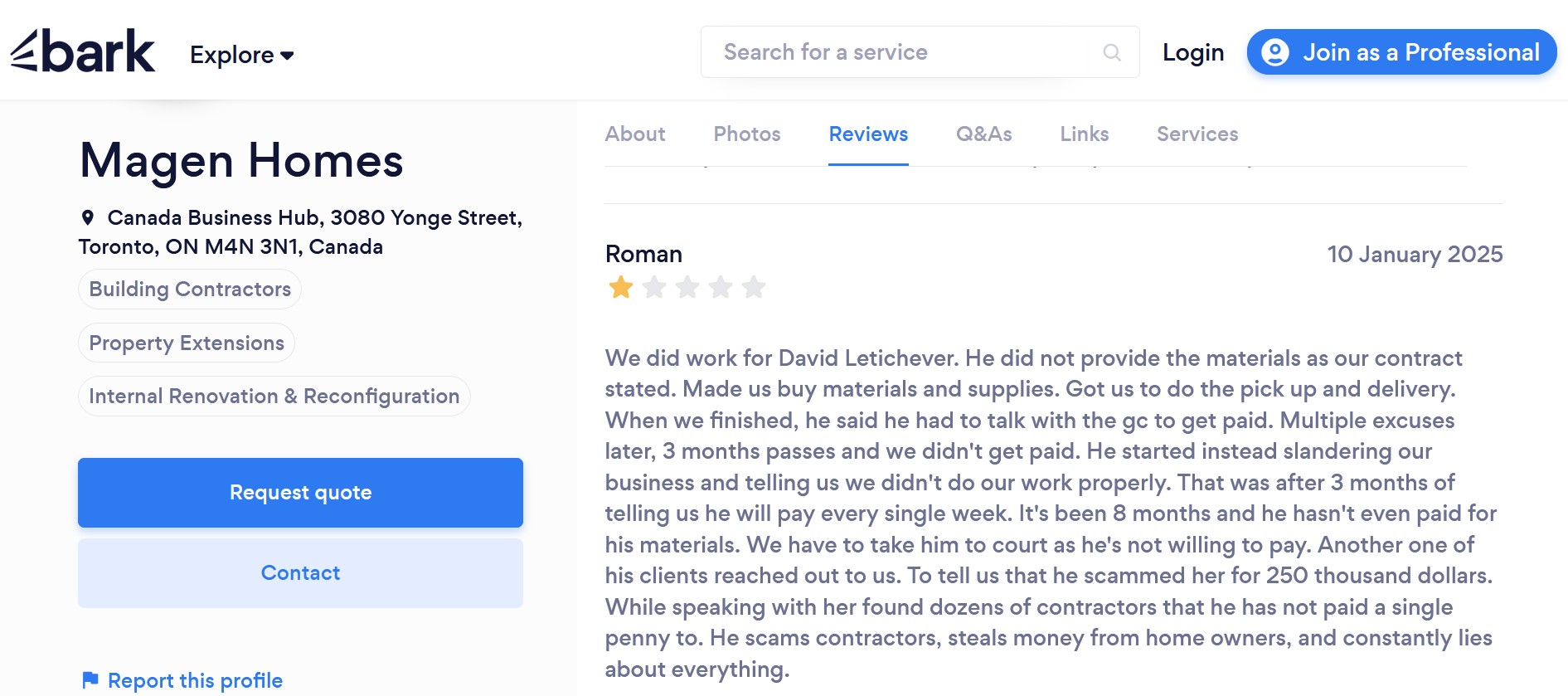Click the third star in Roman's rating

coord(687,288)
